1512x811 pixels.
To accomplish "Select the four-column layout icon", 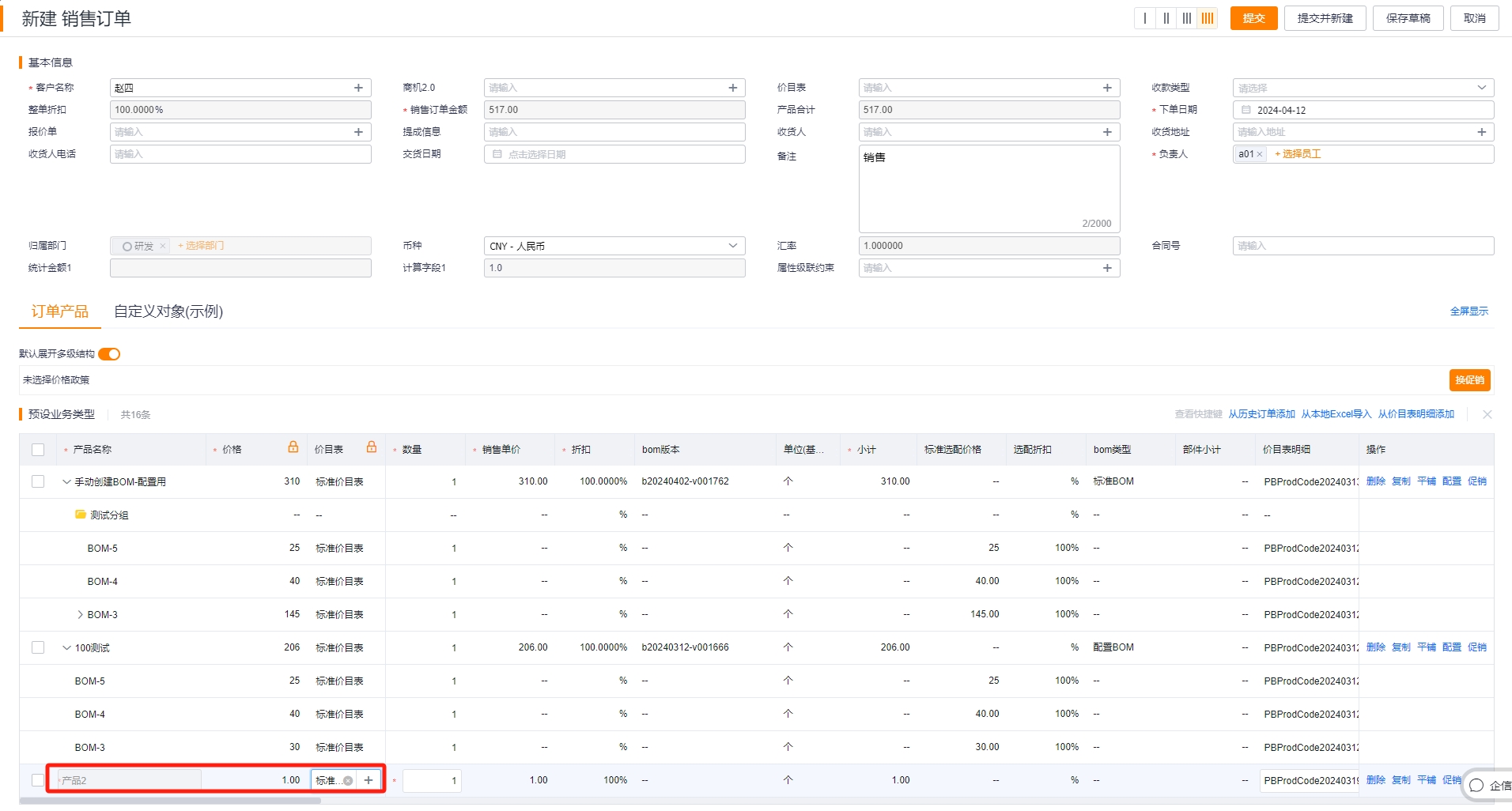I will click(x=1207, y=18).
